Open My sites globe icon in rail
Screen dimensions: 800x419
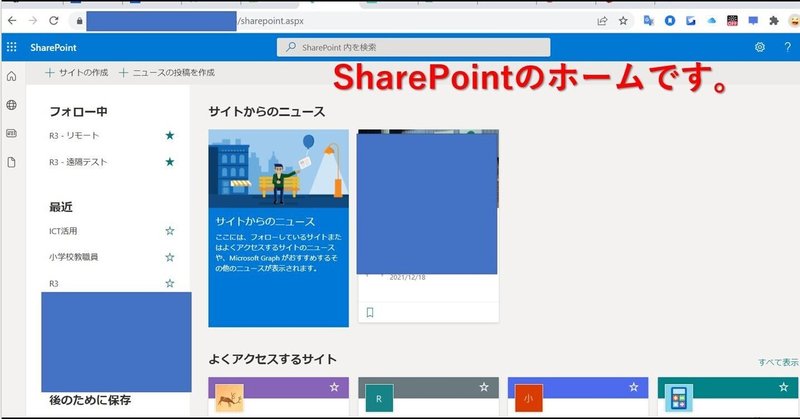(11, 105)
